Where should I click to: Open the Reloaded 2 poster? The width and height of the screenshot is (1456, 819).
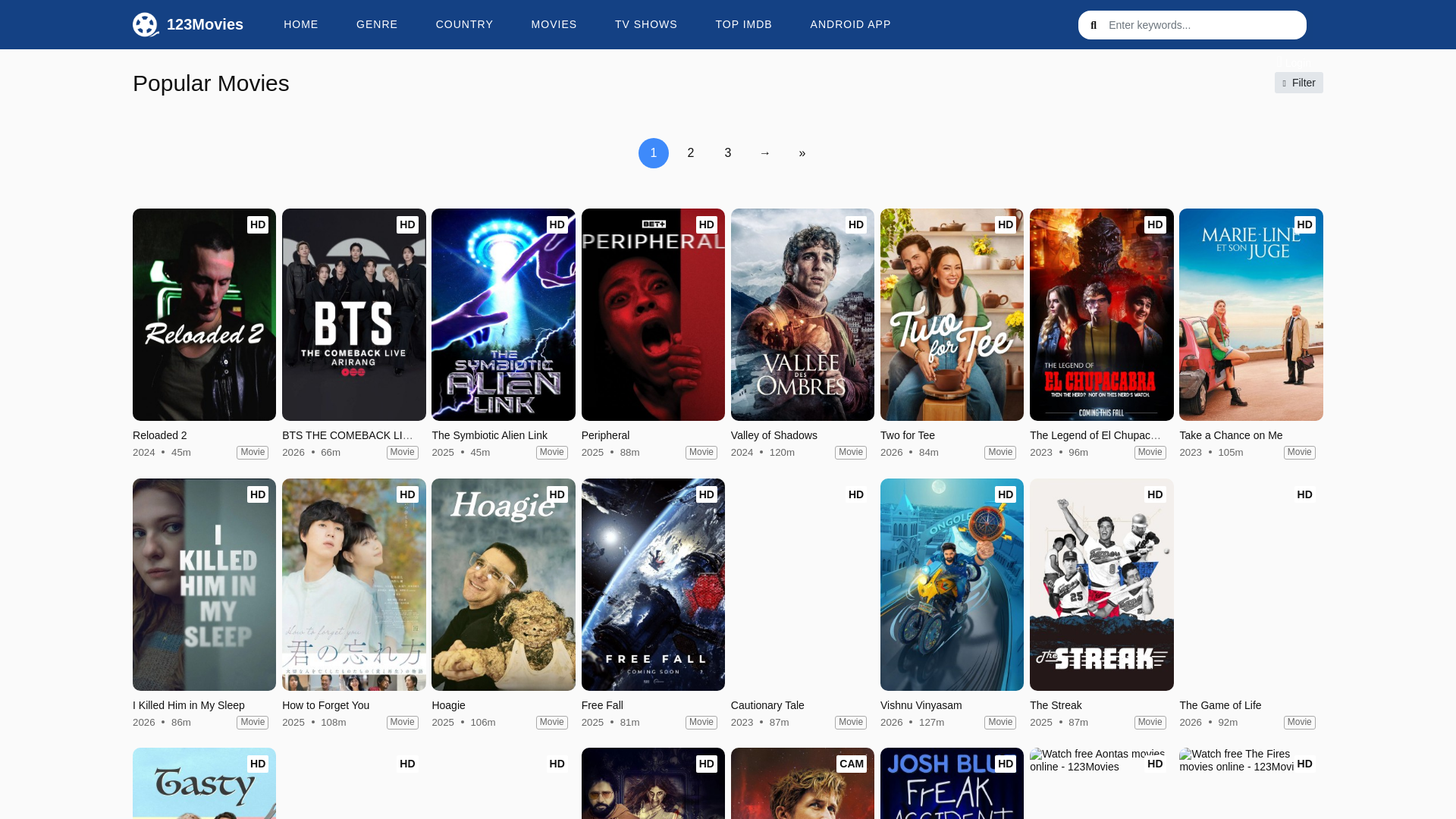point(204,315)
